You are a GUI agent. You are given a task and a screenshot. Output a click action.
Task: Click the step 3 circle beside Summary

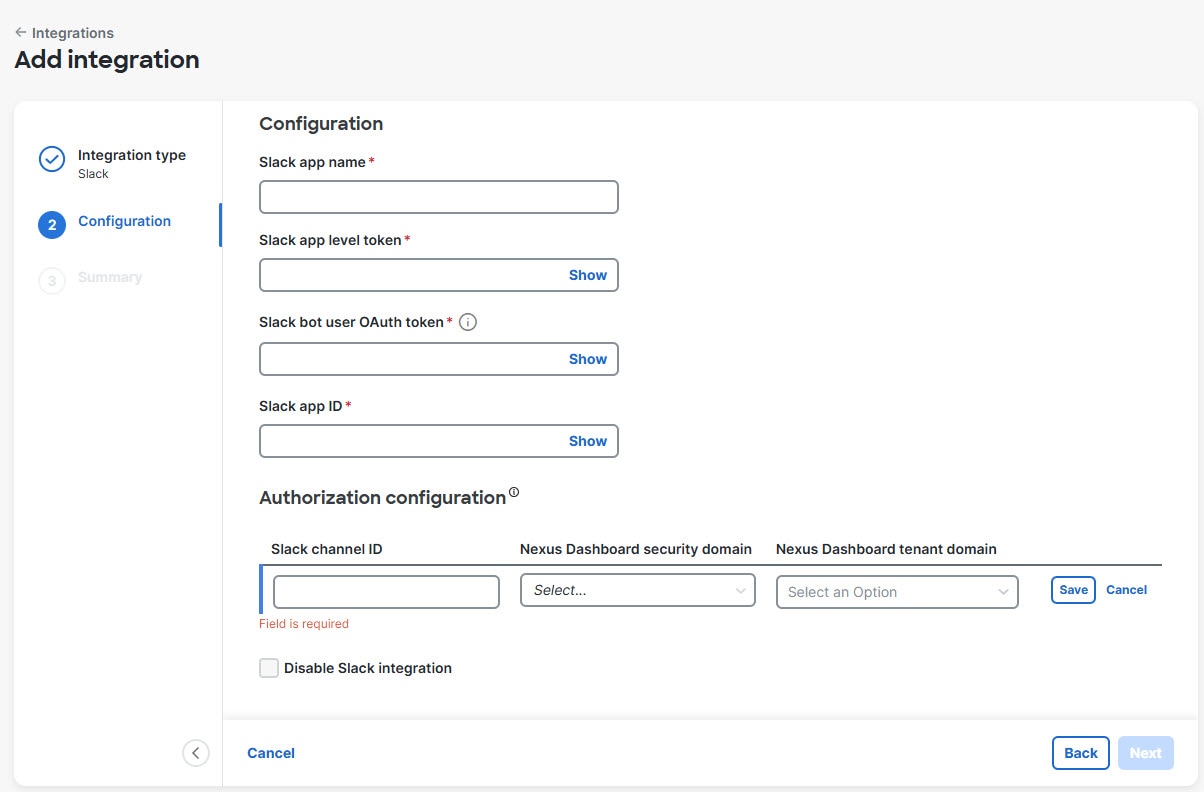(52, 280)
